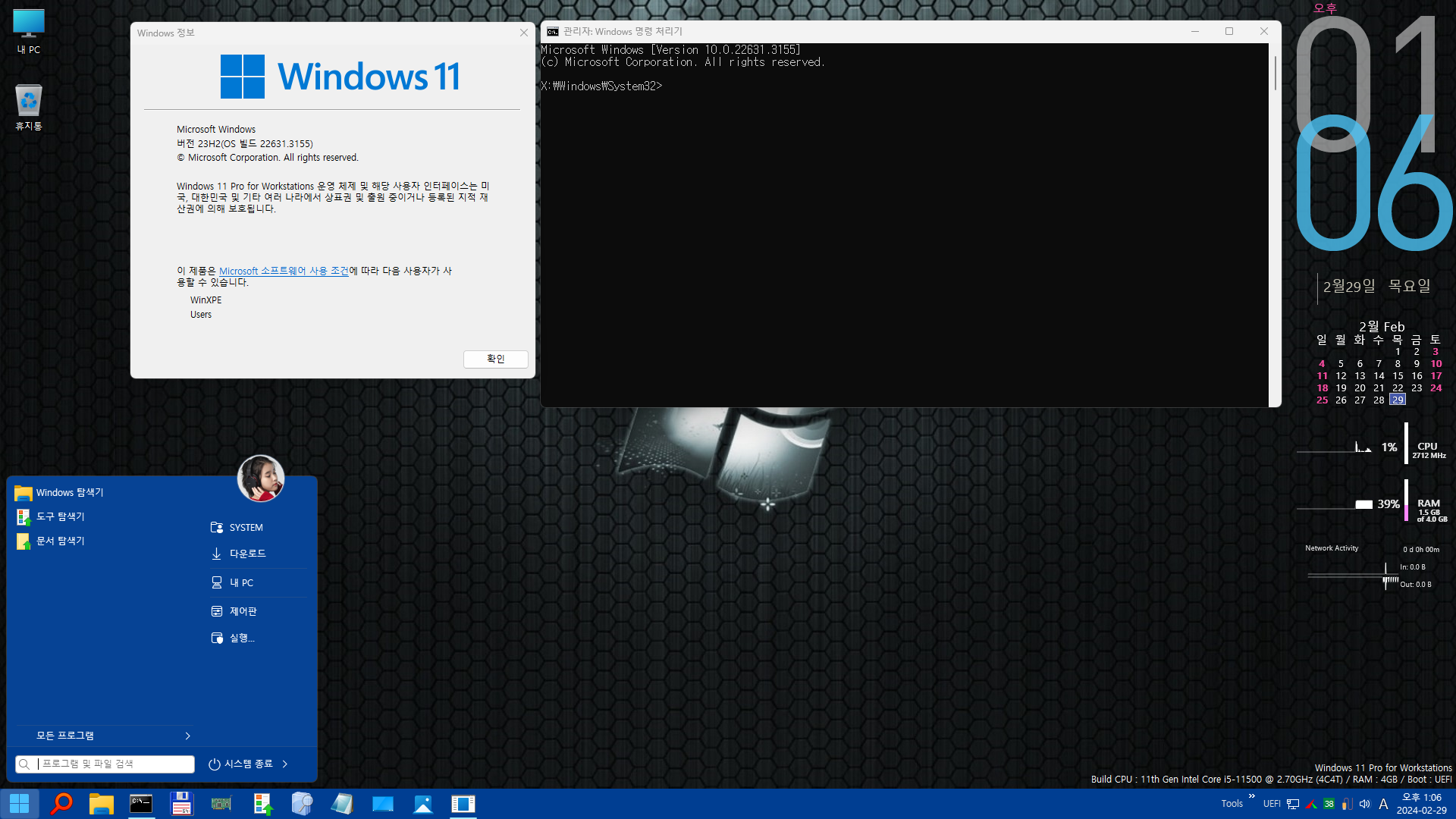Open the red magnifier search icon in taskbar
1456x819 pixels.
(x=61, y=804)
